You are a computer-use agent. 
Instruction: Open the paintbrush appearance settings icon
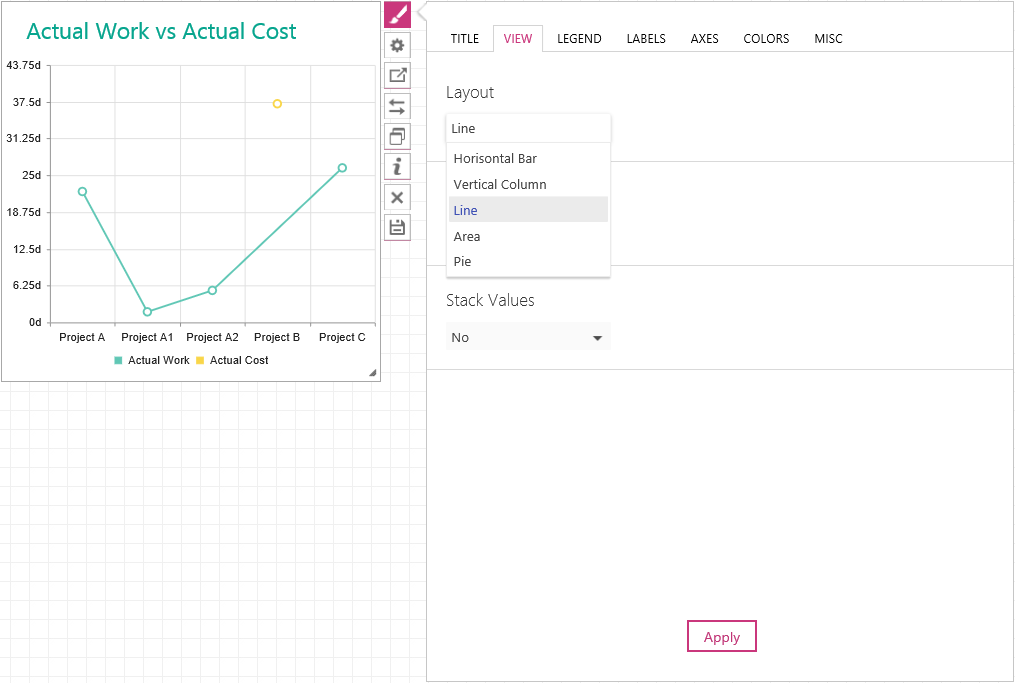(x=397, y=14)
